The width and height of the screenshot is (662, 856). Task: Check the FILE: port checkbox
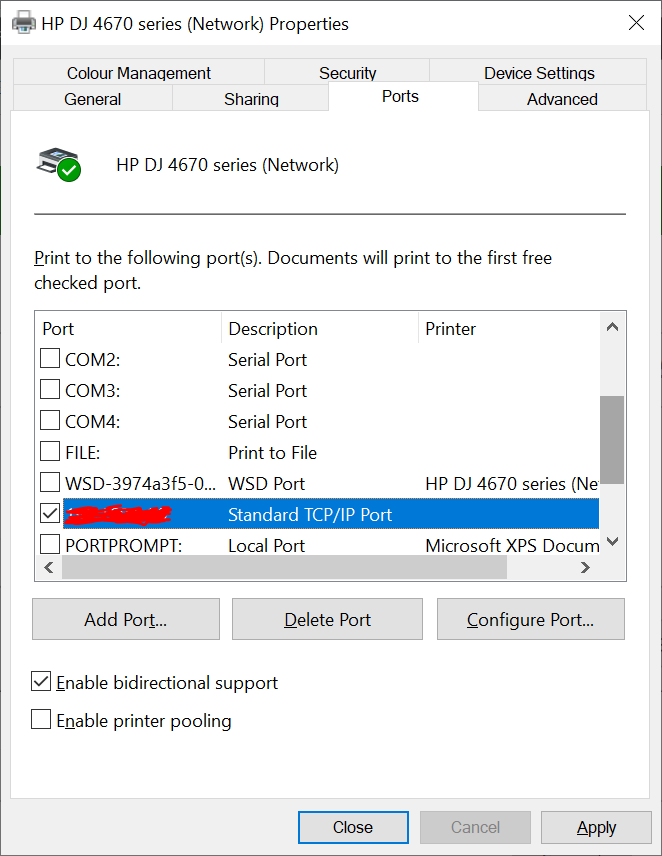(50, 453)
